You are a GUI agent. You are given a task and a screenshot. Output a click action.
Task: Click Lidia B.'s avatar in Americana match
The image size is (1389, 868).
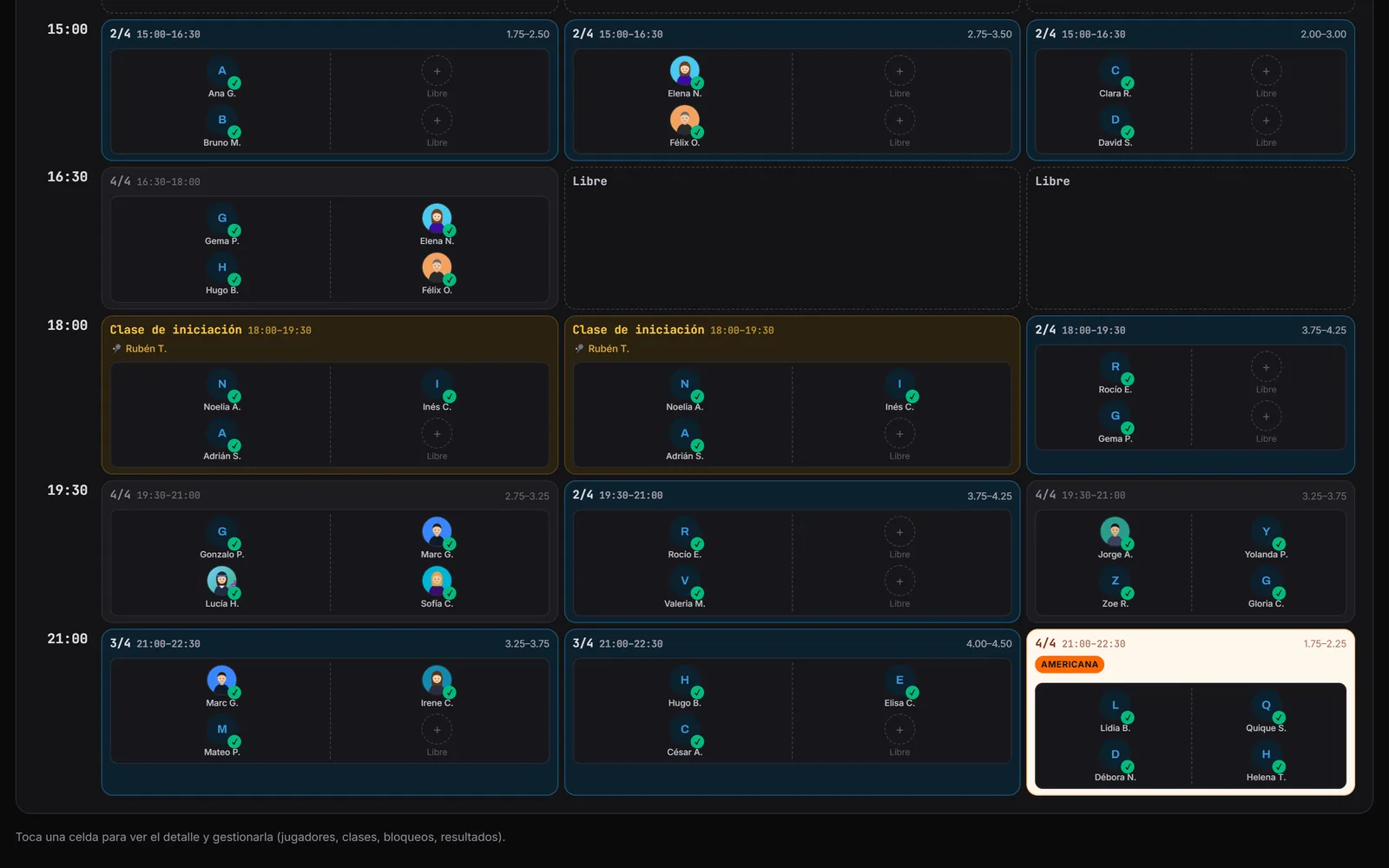pos(1116,706)
